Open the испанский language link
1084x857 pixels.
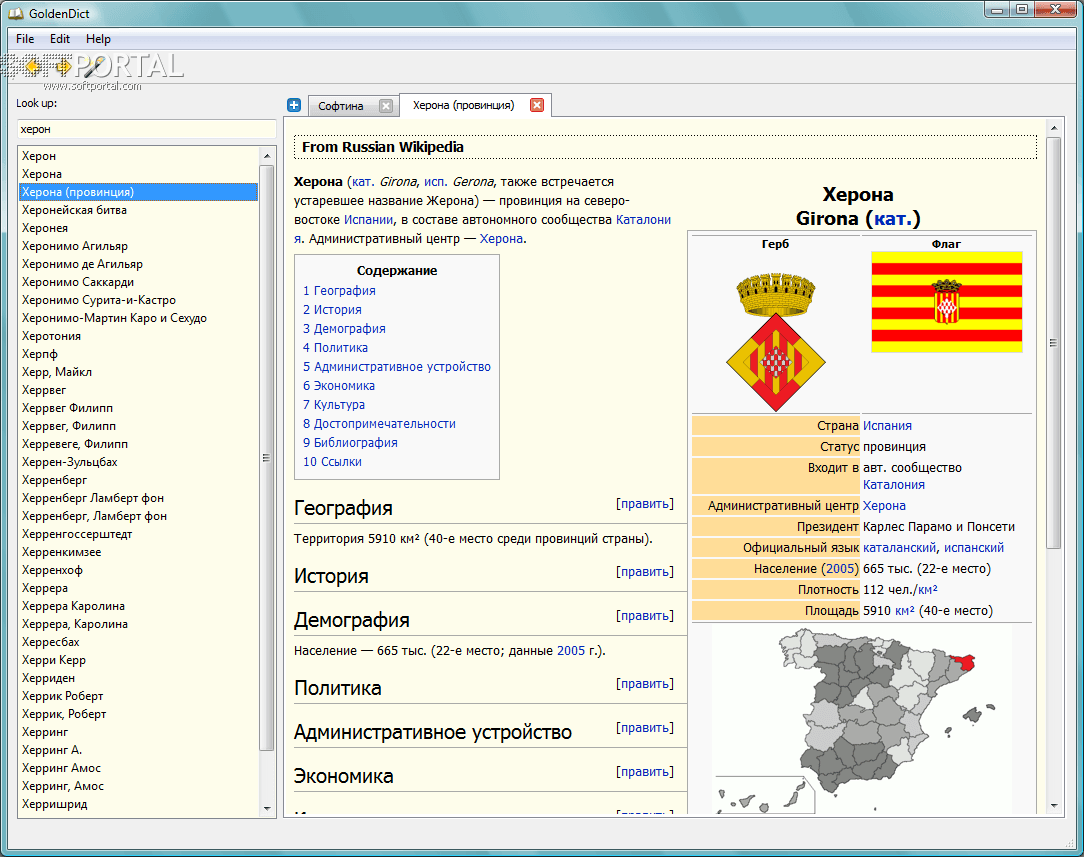(974, 548)
